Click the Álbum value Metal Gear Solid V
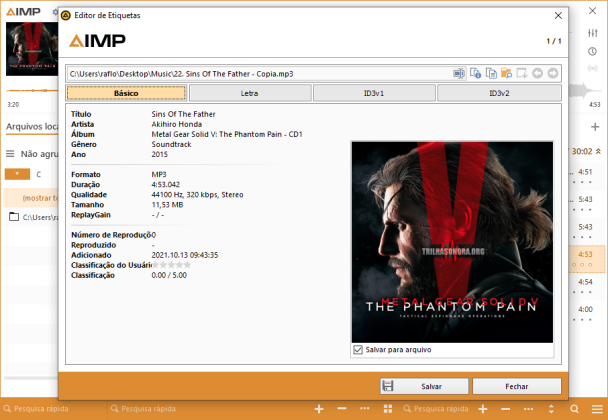This screenshot has width=608, height=420. 227,134
